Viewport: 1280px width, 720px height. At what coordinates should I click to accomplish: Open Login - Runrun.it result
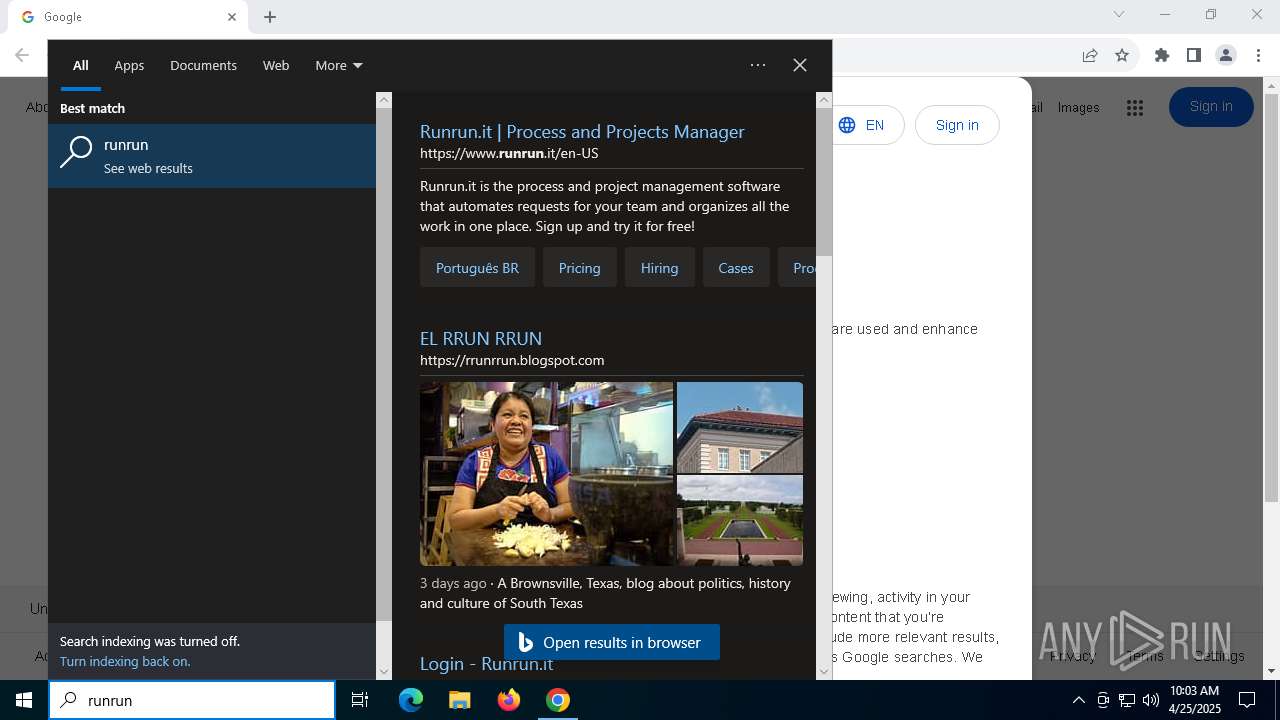click(x=486, y=664)
